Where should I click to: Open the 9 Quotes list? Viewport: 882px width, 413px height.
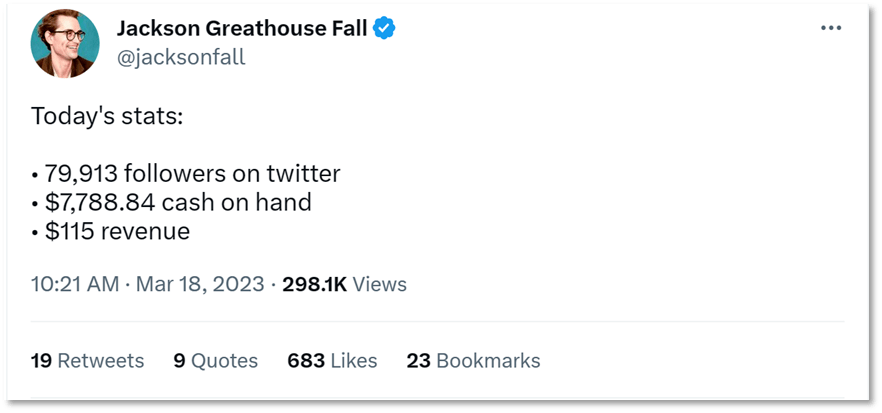tap(215, 361)
